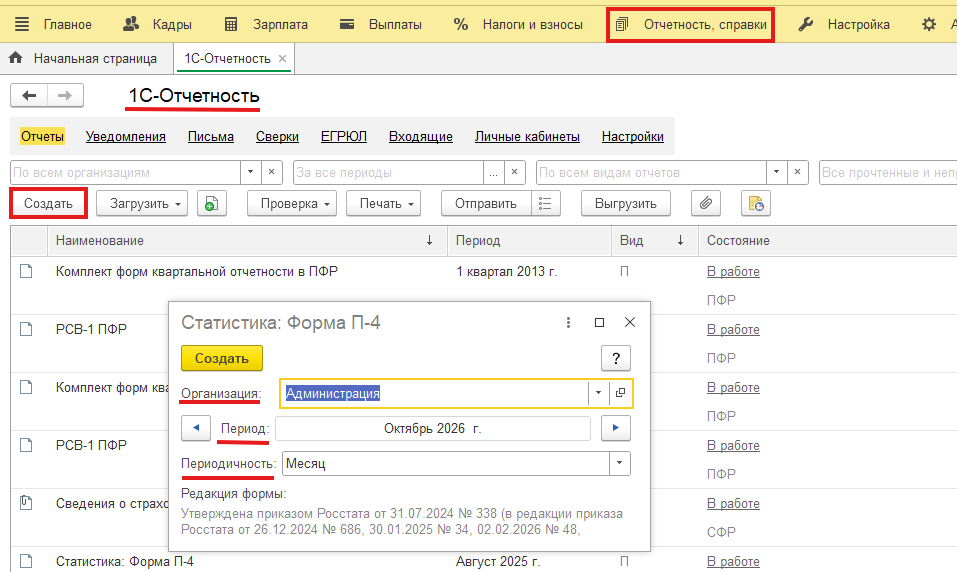Open the Зарплата section
Viewport: 957px width, 572px height.
(x=266, y=24)
